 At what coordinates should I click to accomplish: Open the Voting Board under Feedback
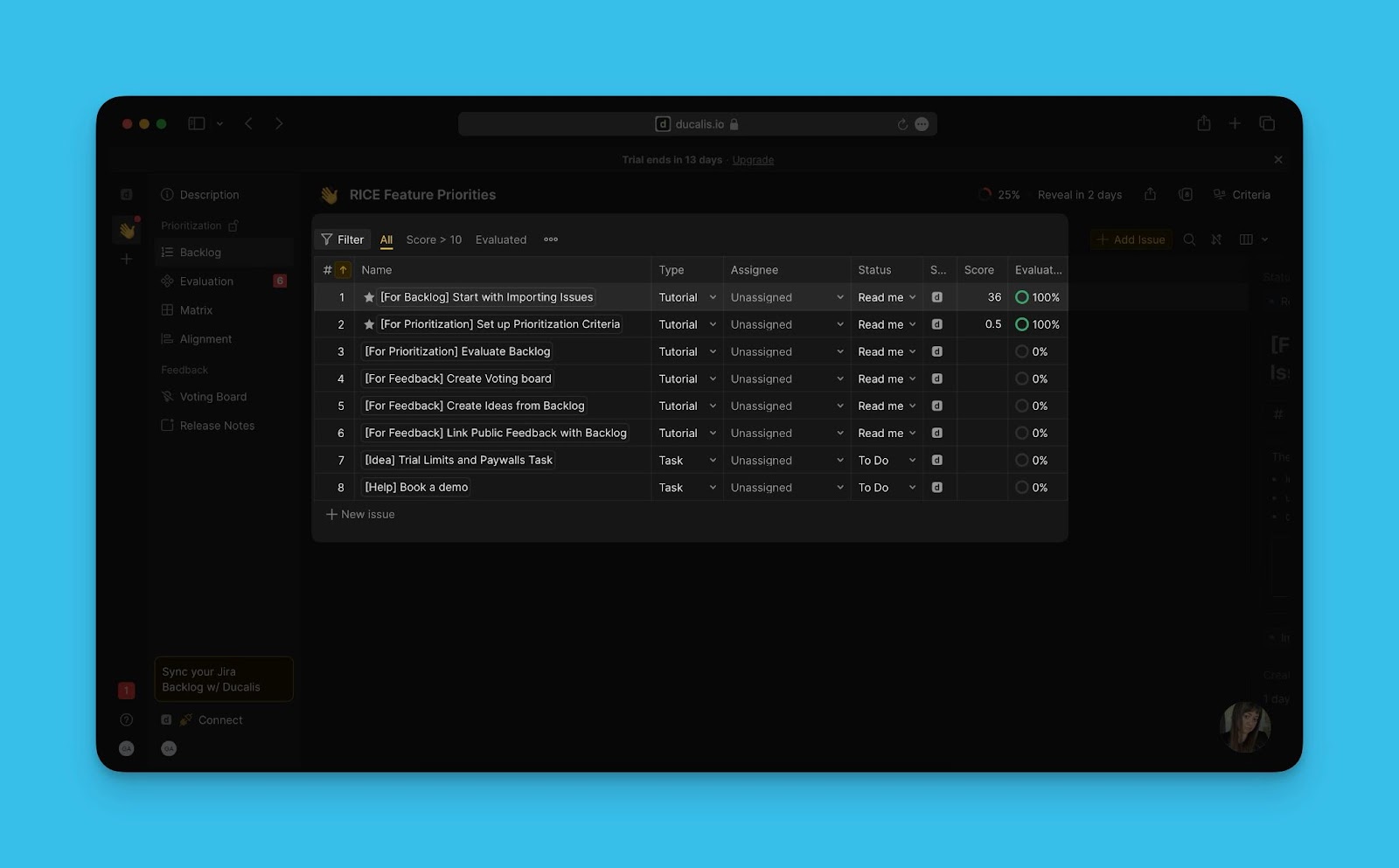pos(212,396)
